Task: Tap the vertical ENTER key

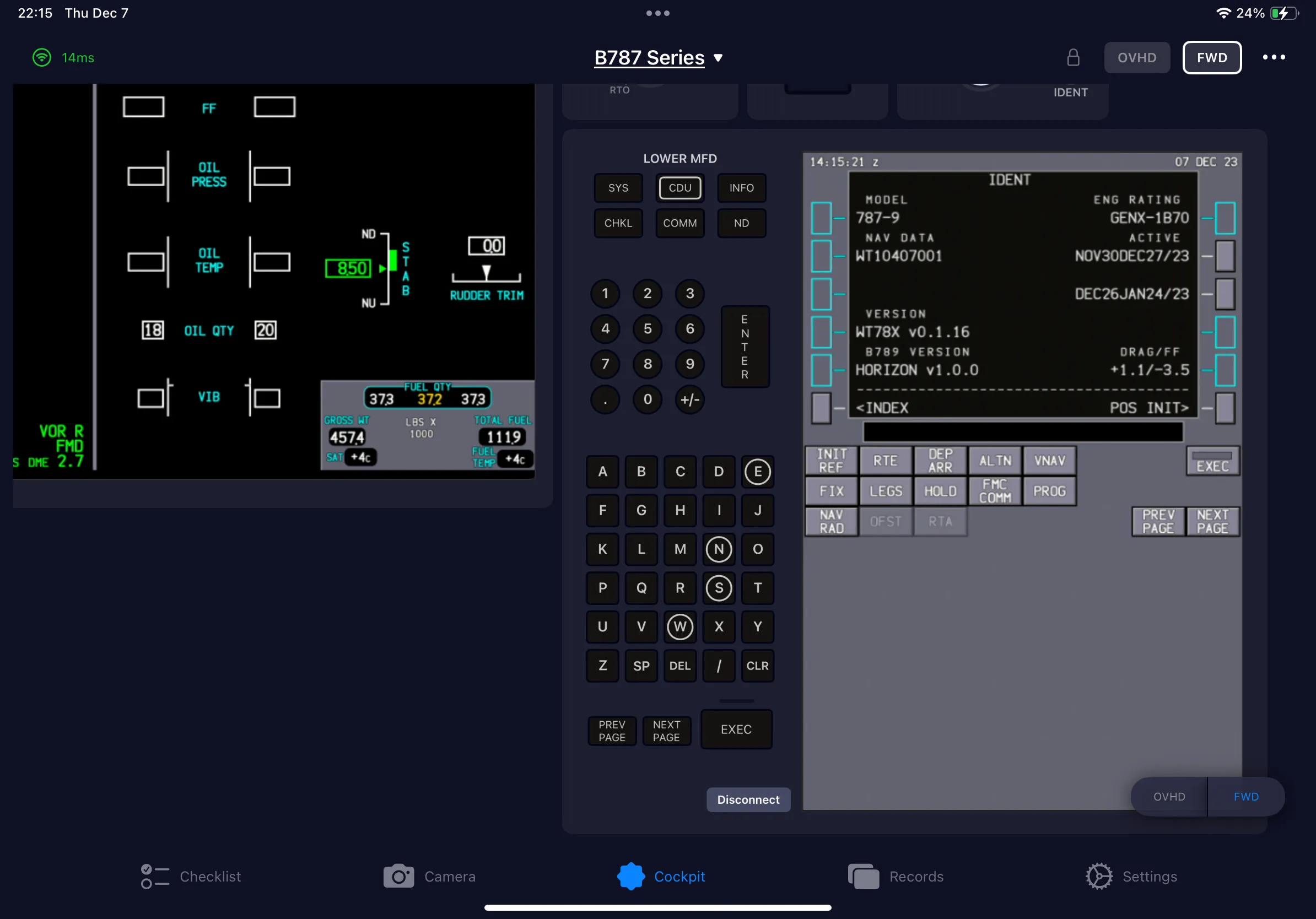Action: [x=745, y=347]
